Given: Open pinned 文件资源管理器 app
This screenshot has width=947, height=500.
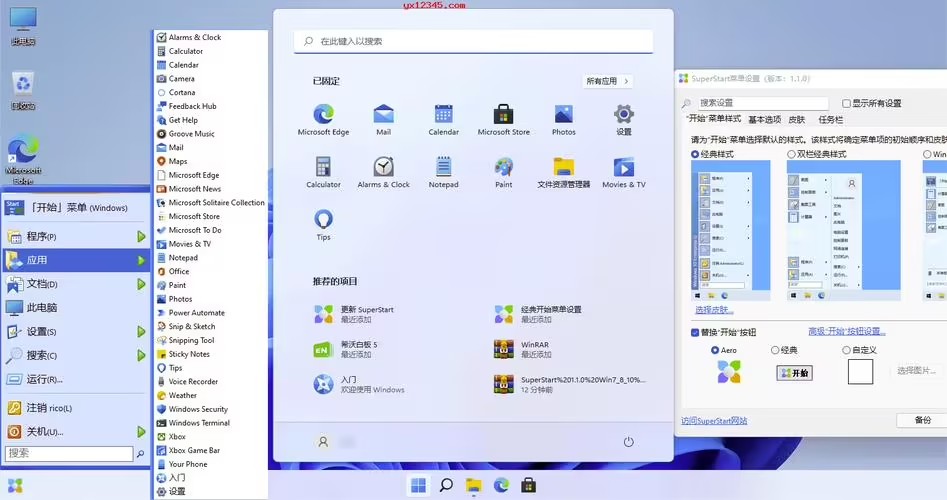Looking at the screenshot, I should pyautogui.click(x=563, y=172).
